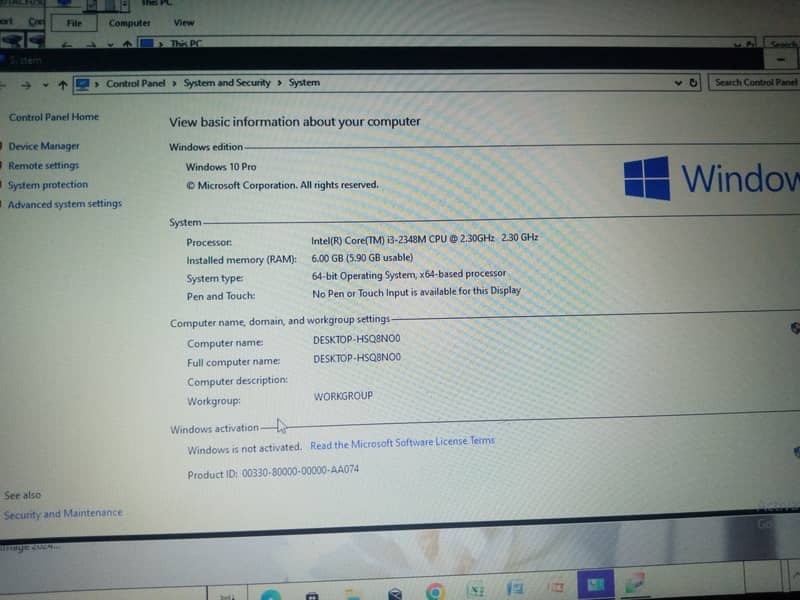Go to System and Security breadcrumb
This screenshot has width=800, height=600.
point(227,83)
